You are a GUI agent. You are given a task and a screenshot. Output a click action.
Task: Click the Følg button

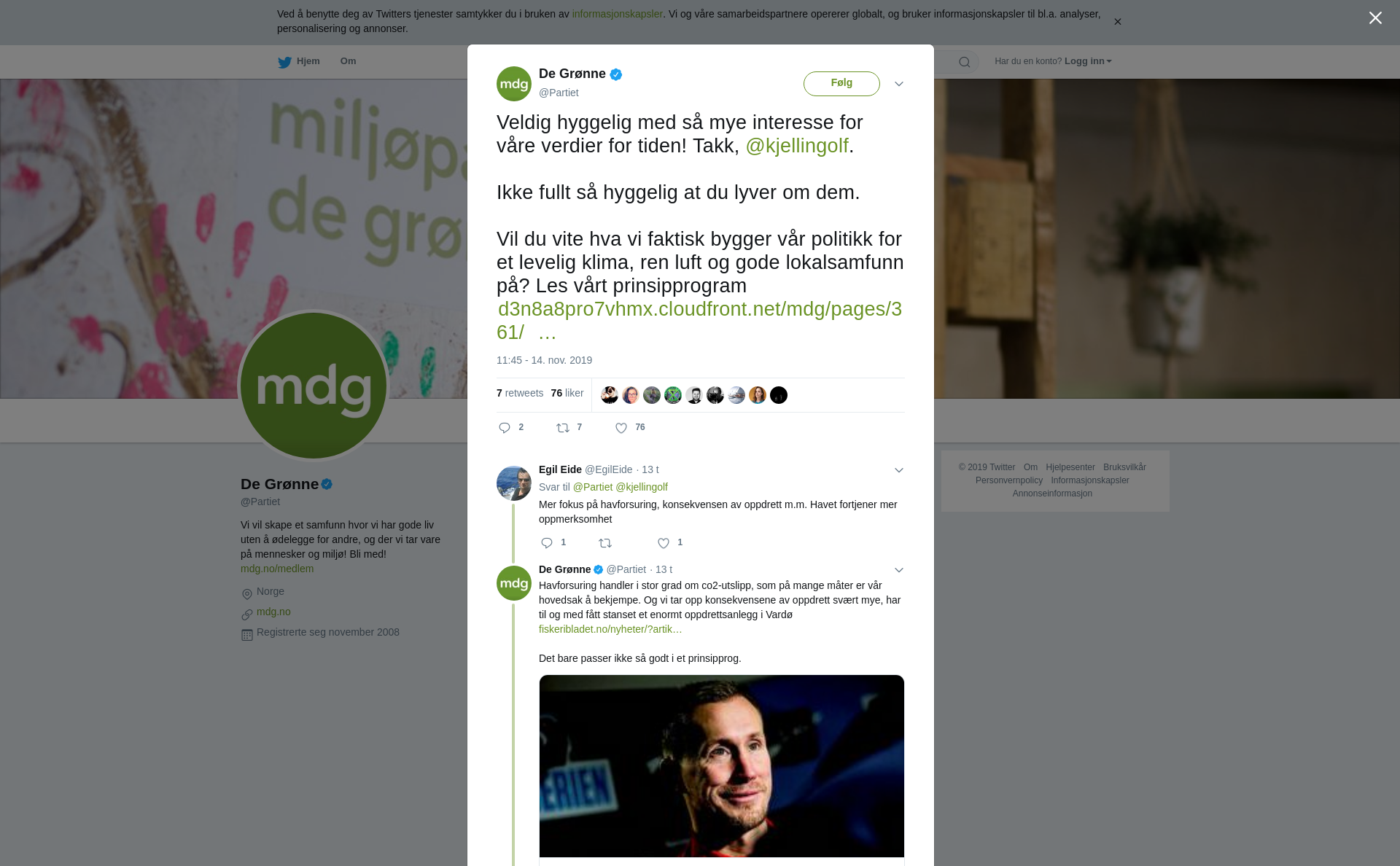841,83
